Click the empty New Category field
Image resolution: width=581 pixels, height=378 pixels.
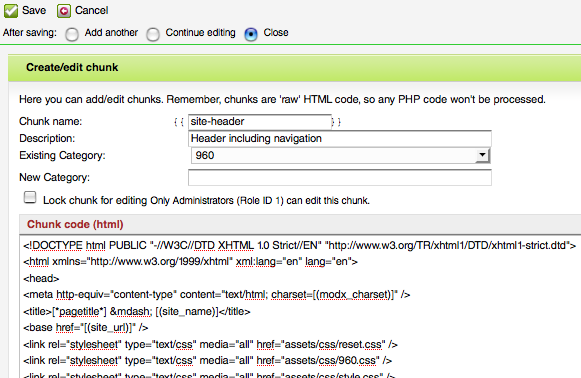point(340,178)
